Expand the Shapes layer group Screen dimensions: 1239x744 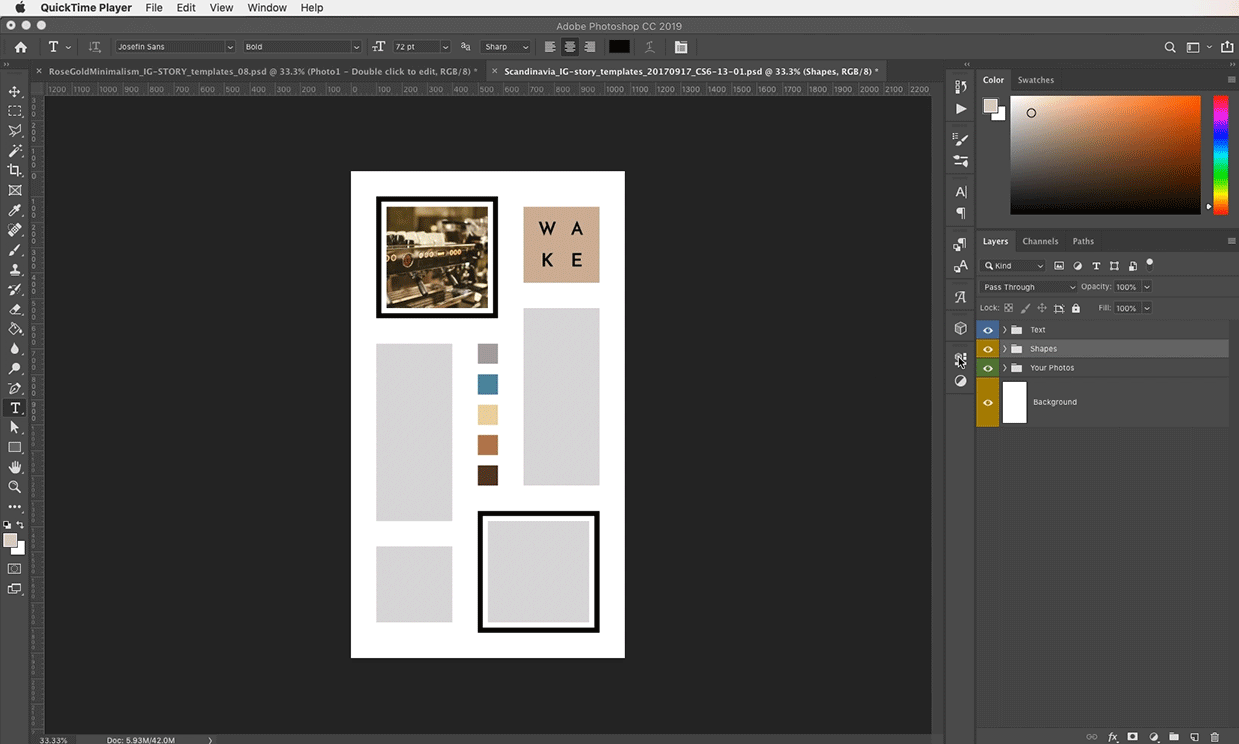point(1004,349)
